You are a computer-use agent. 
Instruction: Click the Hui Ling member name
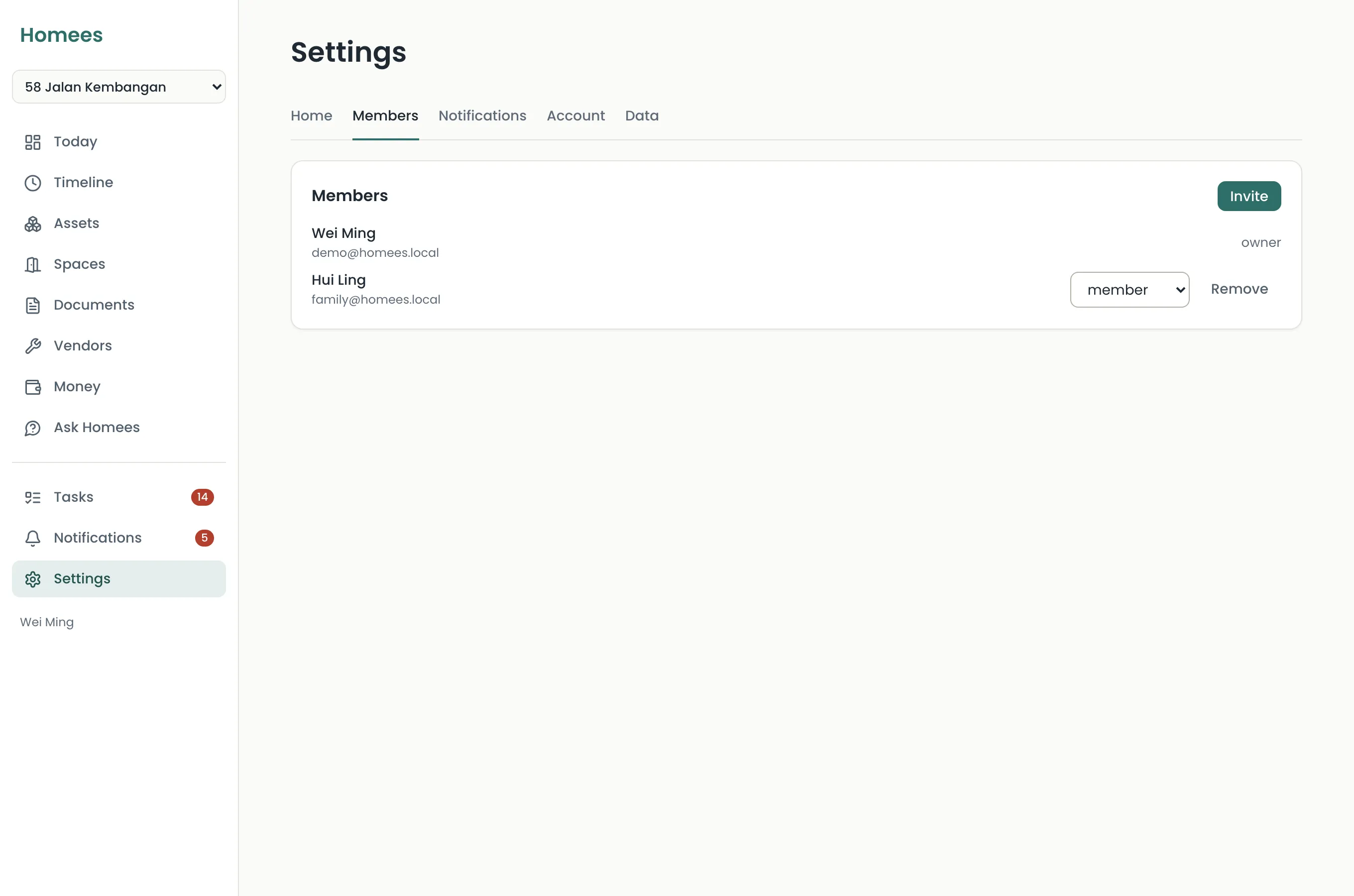click(x=338, y=280)
